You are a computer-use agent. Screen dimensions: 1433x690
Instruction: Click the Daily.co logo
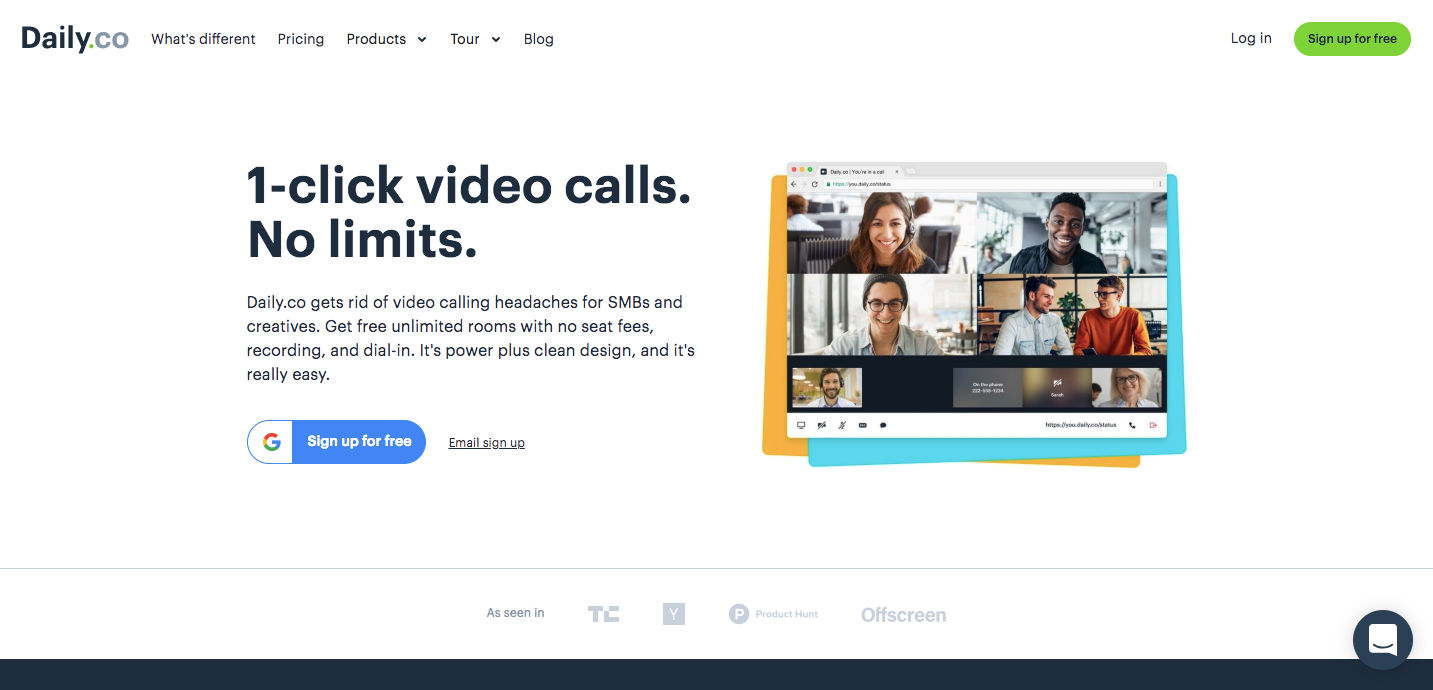click(x=75, y=39)
